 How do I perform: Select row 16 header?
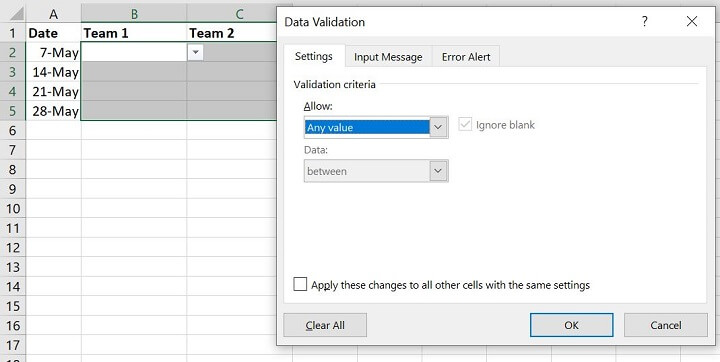[12, 326]
